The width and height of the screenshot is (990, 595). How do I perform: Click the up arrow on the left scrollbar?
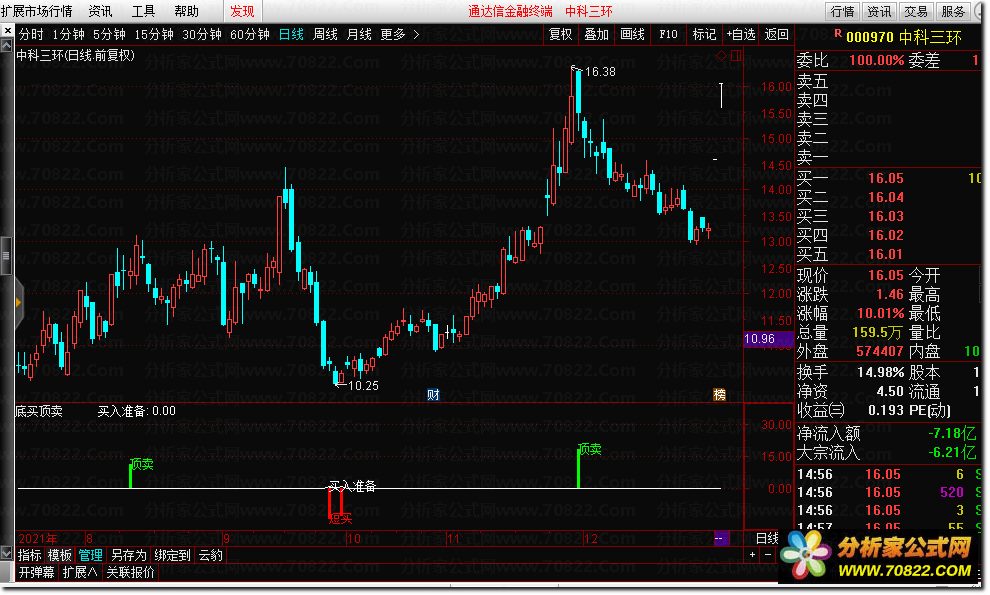tap(6, 45)
